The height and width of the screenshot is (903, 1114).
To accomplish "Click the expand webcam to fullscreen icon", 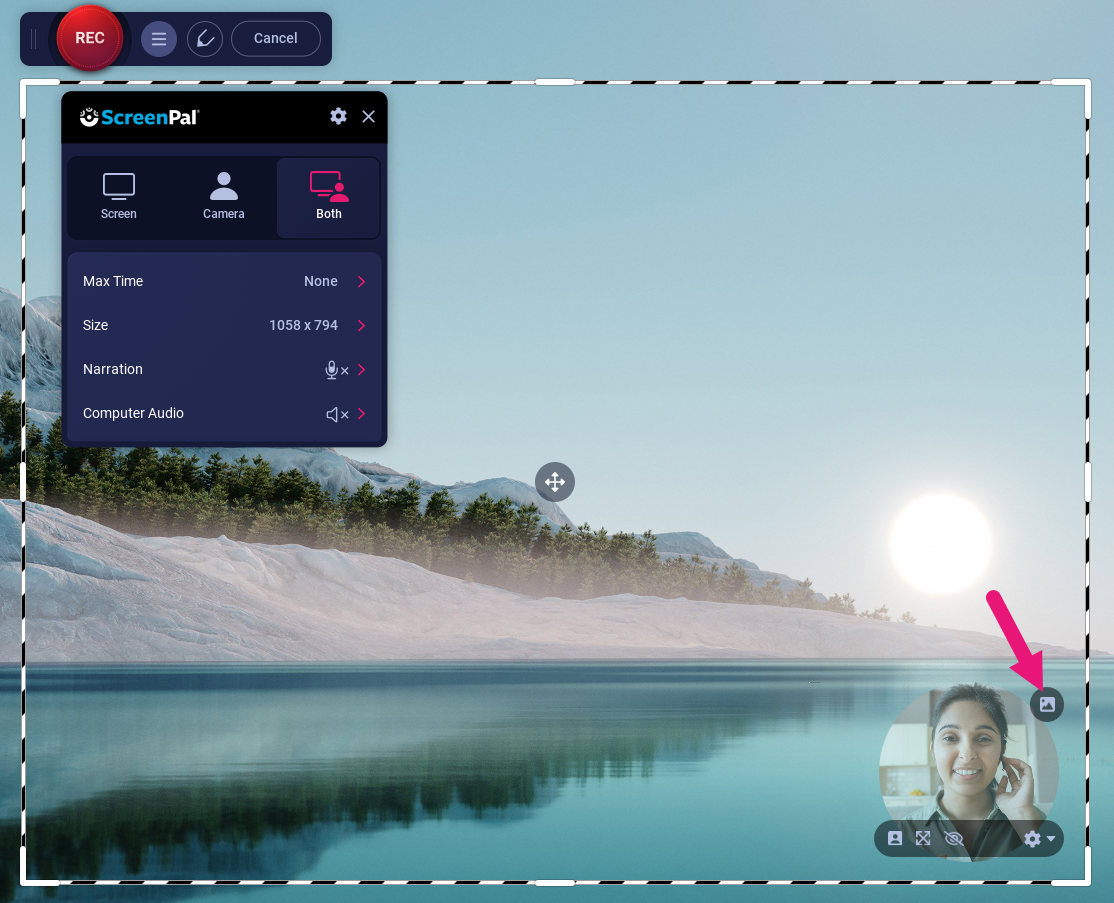I will click(x=923, y=838).
